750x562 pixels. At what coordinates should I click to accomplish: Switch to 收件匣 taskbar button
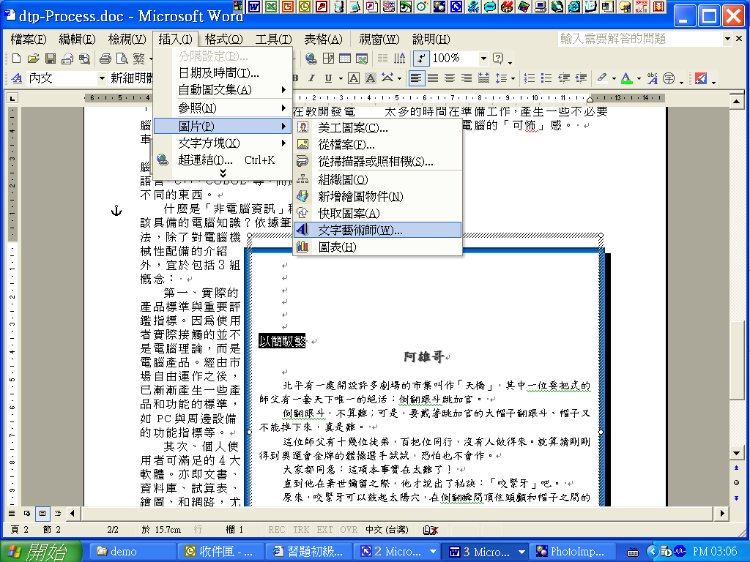[219, 551]
